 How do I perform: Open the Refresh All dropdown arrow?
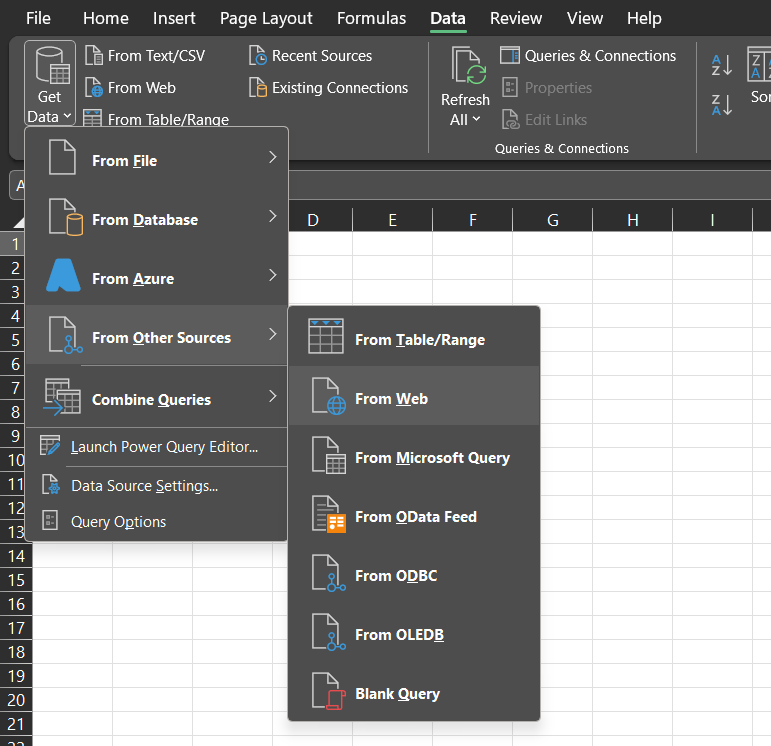(476, 120)
